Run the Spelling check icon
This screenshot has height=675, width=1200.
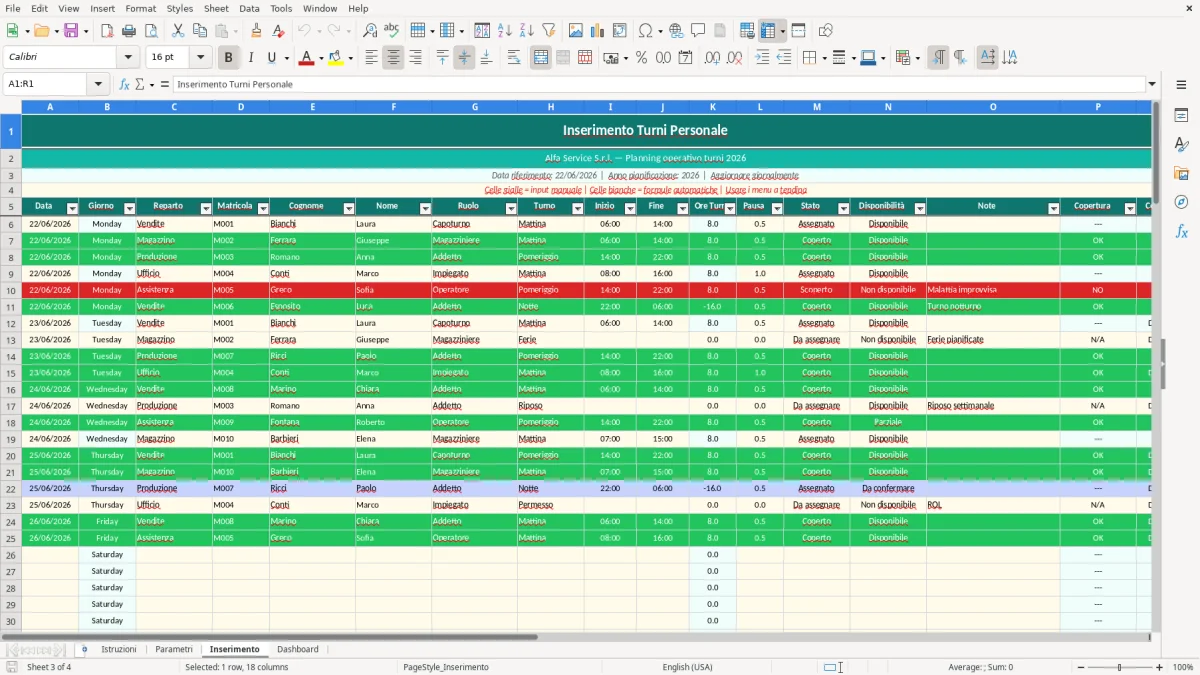click(391, 31)
